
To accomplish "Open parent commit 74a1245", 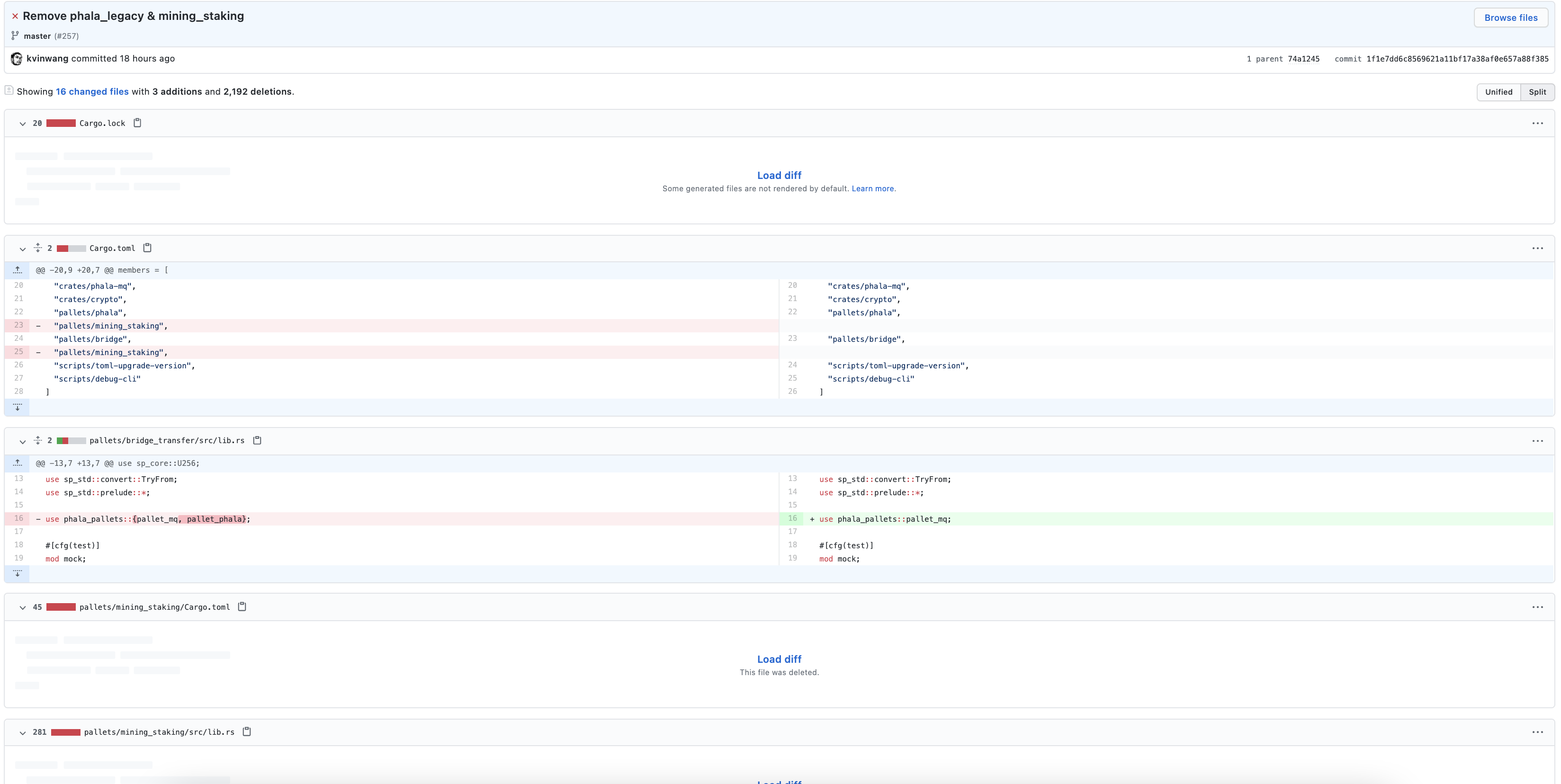I will 1303,59.
